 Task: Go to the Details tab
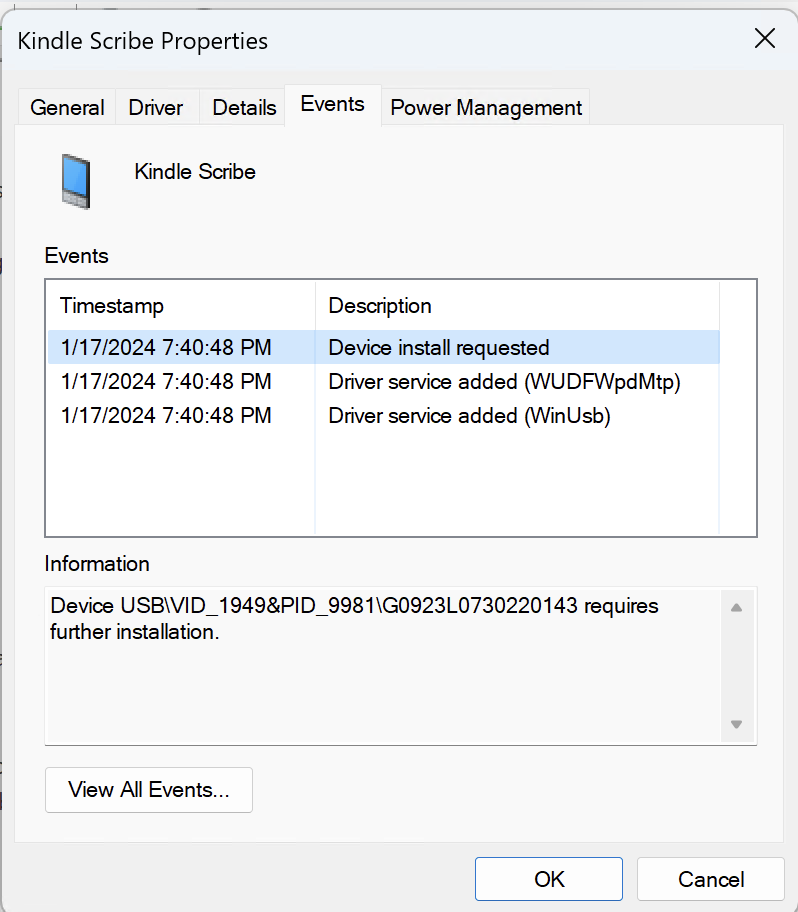click(x=244, y=108)
